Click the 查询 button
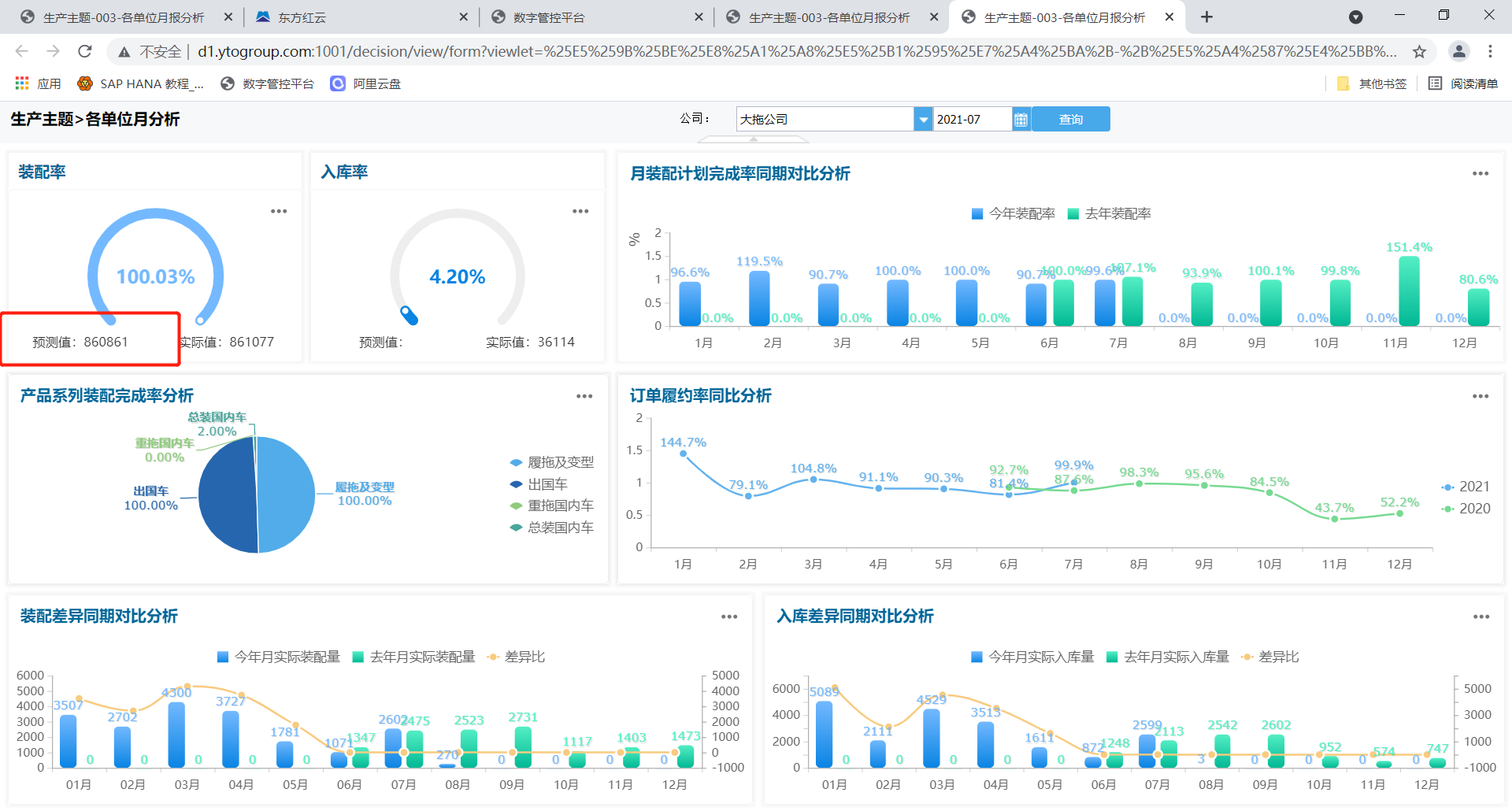Screen dimensions: 1512x811 point(1071,119)
